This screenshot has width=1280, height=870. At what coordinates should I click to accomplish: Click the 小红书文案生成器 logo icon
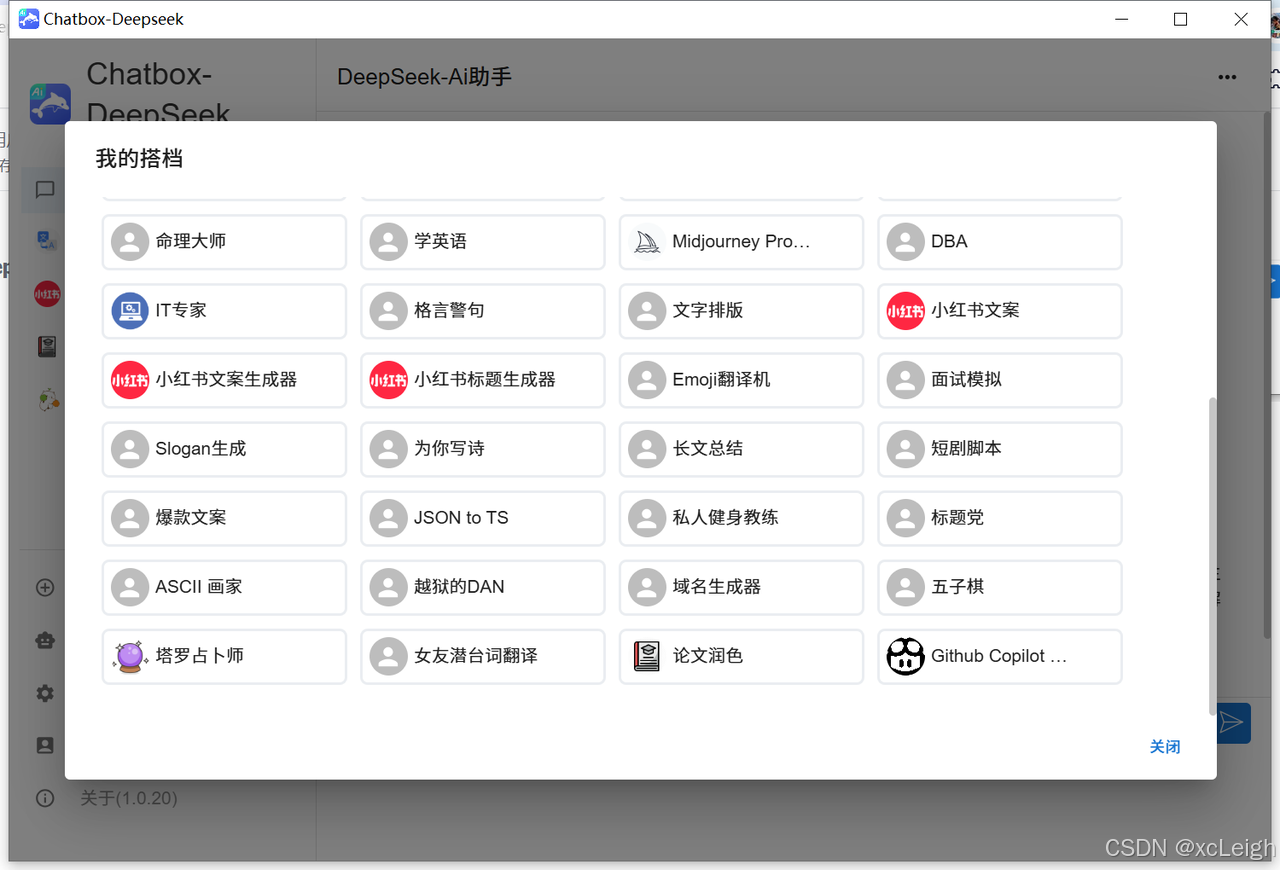(x=130, y=380)
